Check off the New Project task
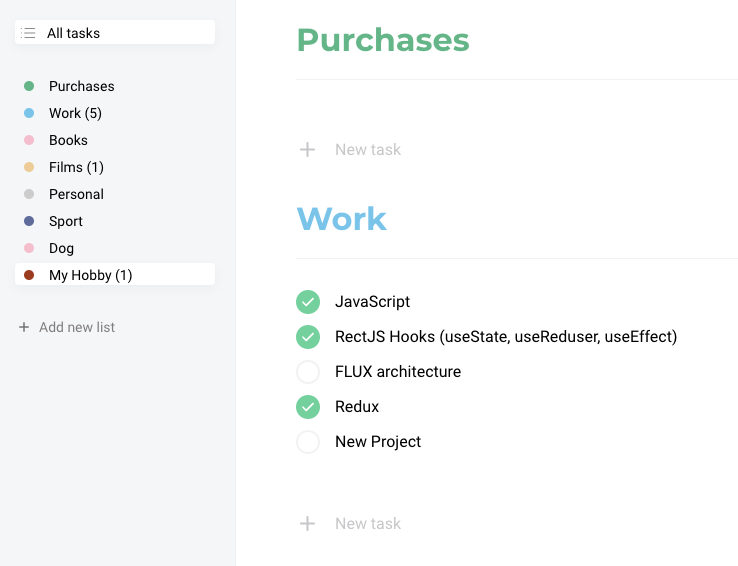Image resolution: width=738 pixels, height=566 pixels. point(308,442)
